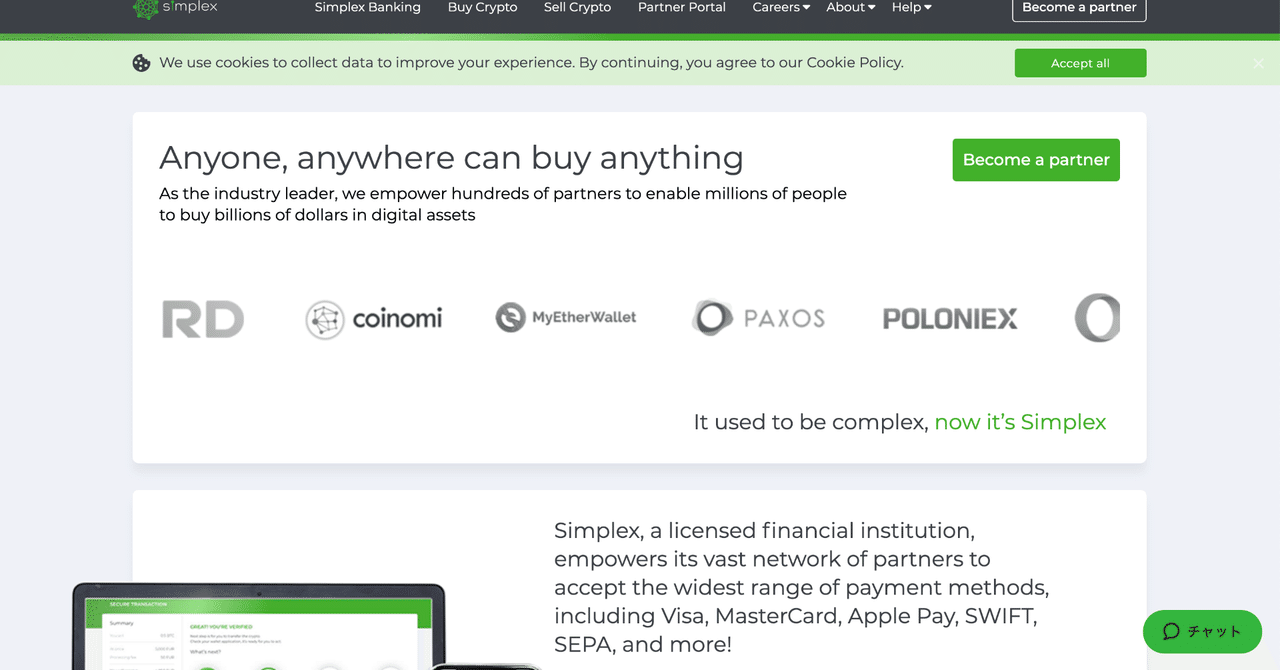Go to the Buy Crypto page

(482, 8)
